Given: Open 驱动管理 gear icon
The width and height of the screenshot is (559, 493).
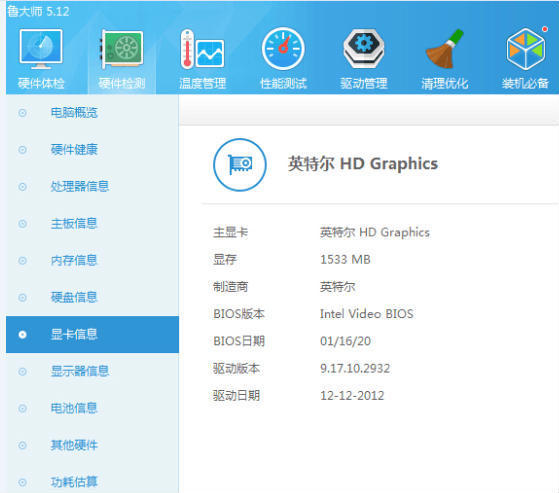Looking at the screenshot, I should point(364,48).
